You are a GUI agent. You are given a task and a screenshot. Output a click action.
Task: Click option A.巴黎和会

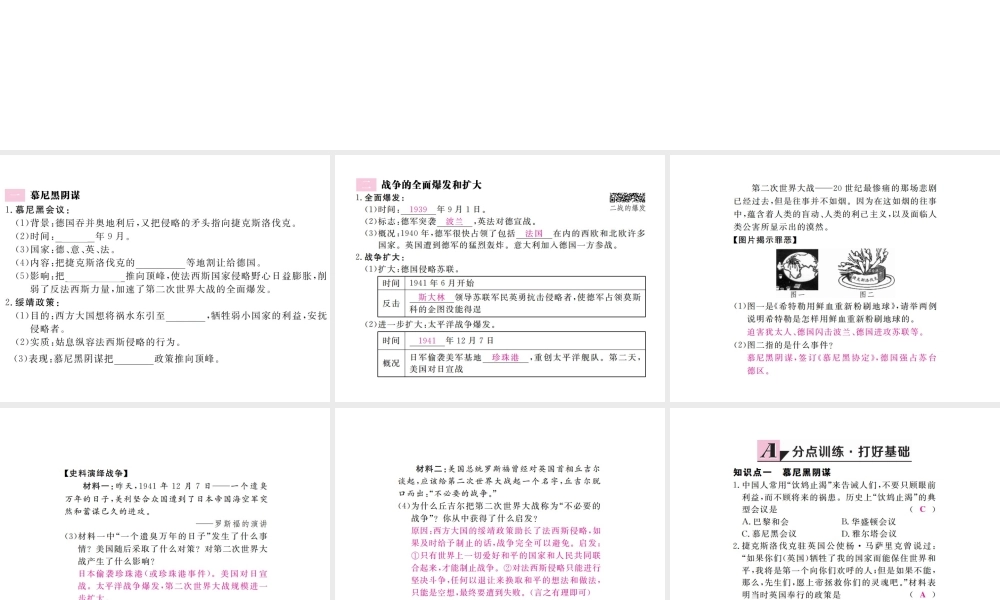click(765, 522)
